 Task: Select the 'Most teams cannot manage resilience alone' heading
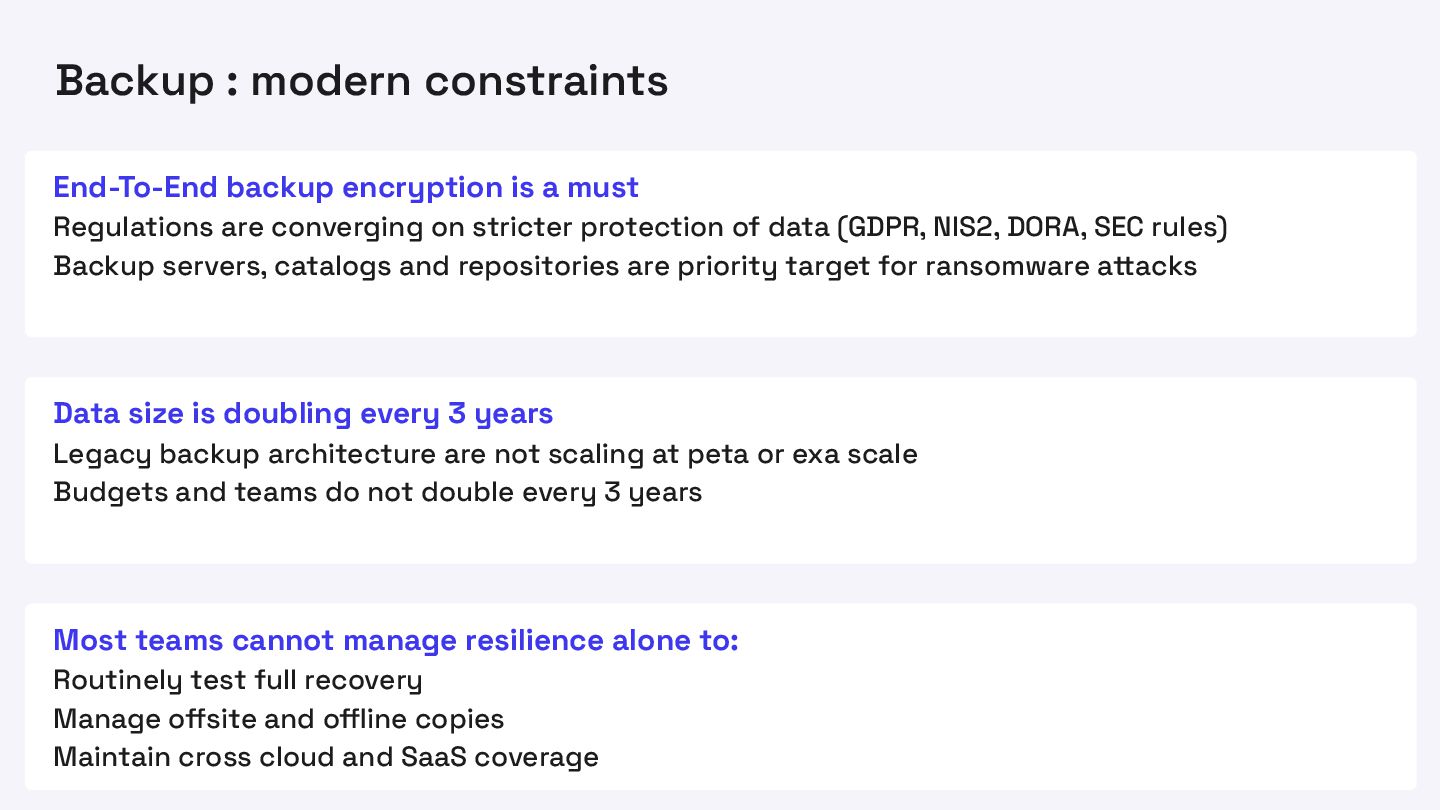[395, 640]
